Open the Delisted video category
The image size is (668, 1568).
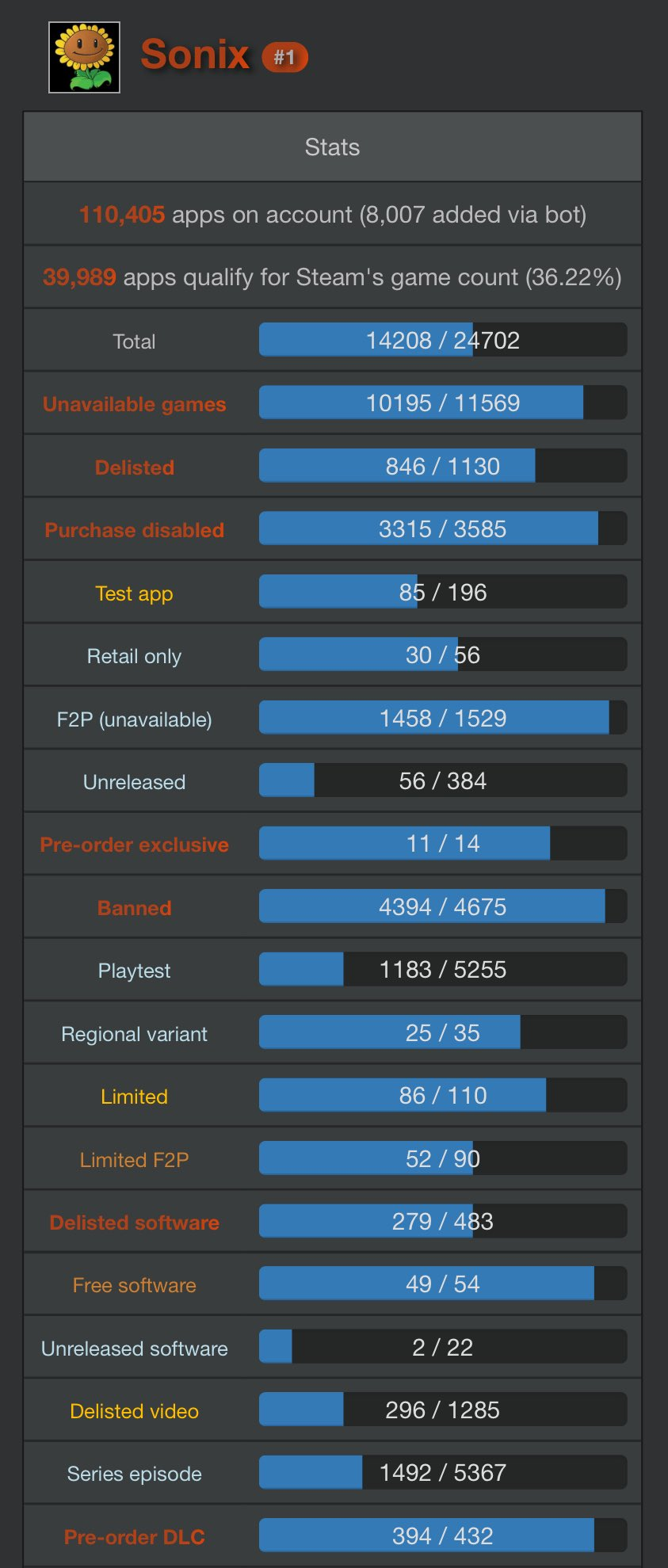[x=134, y=1411]
